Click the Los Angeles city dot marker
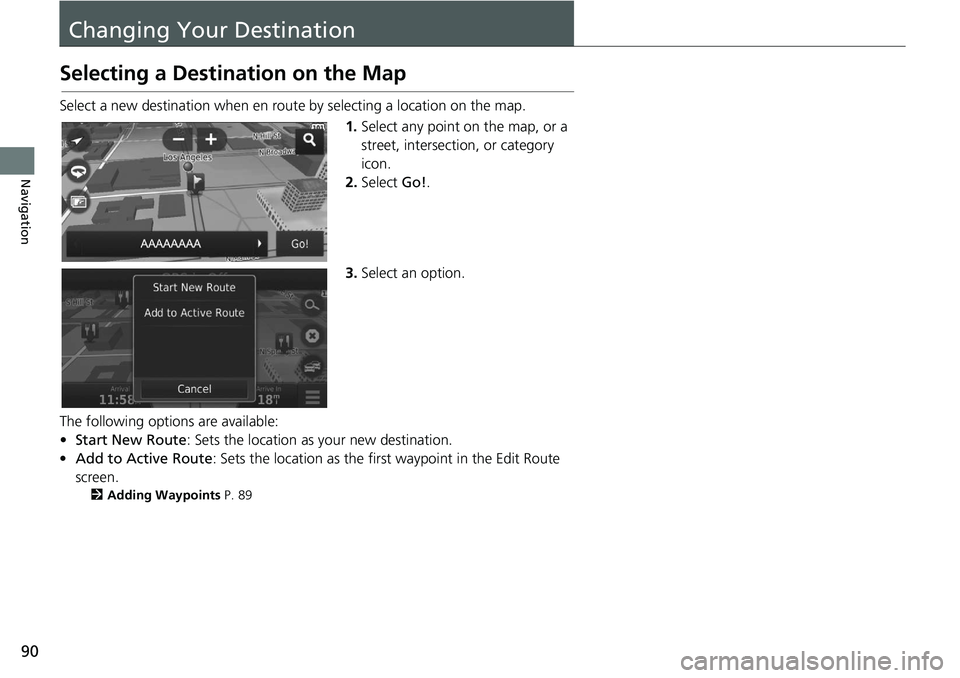 188,167
